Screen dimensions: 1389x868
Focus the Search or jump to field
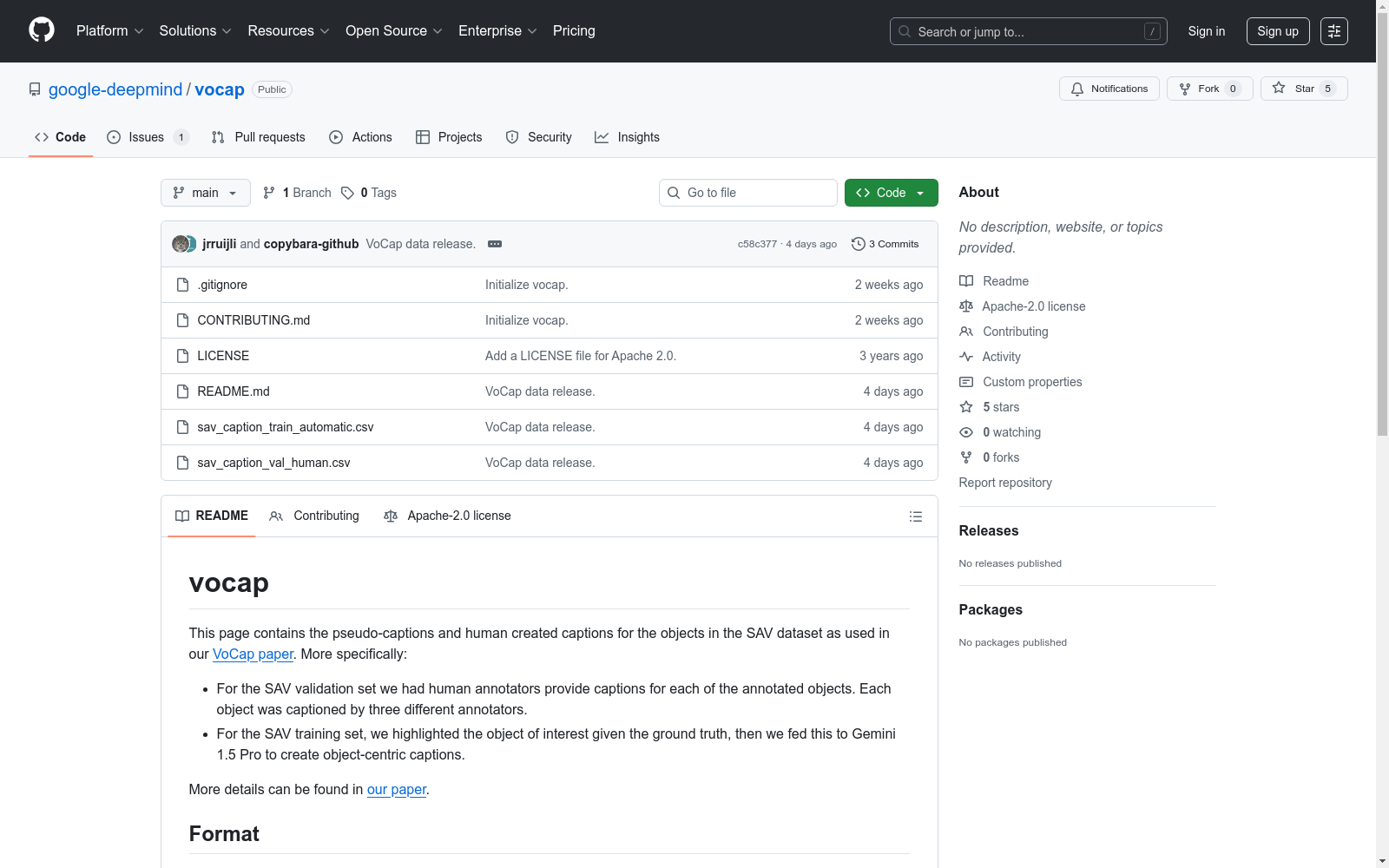(x=1029, y=31)
